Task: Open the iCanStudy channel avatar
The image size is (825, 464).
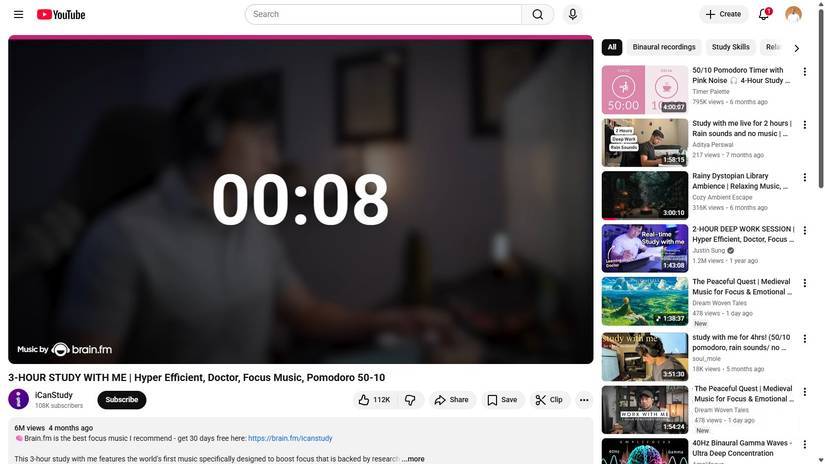Action: 18,399
